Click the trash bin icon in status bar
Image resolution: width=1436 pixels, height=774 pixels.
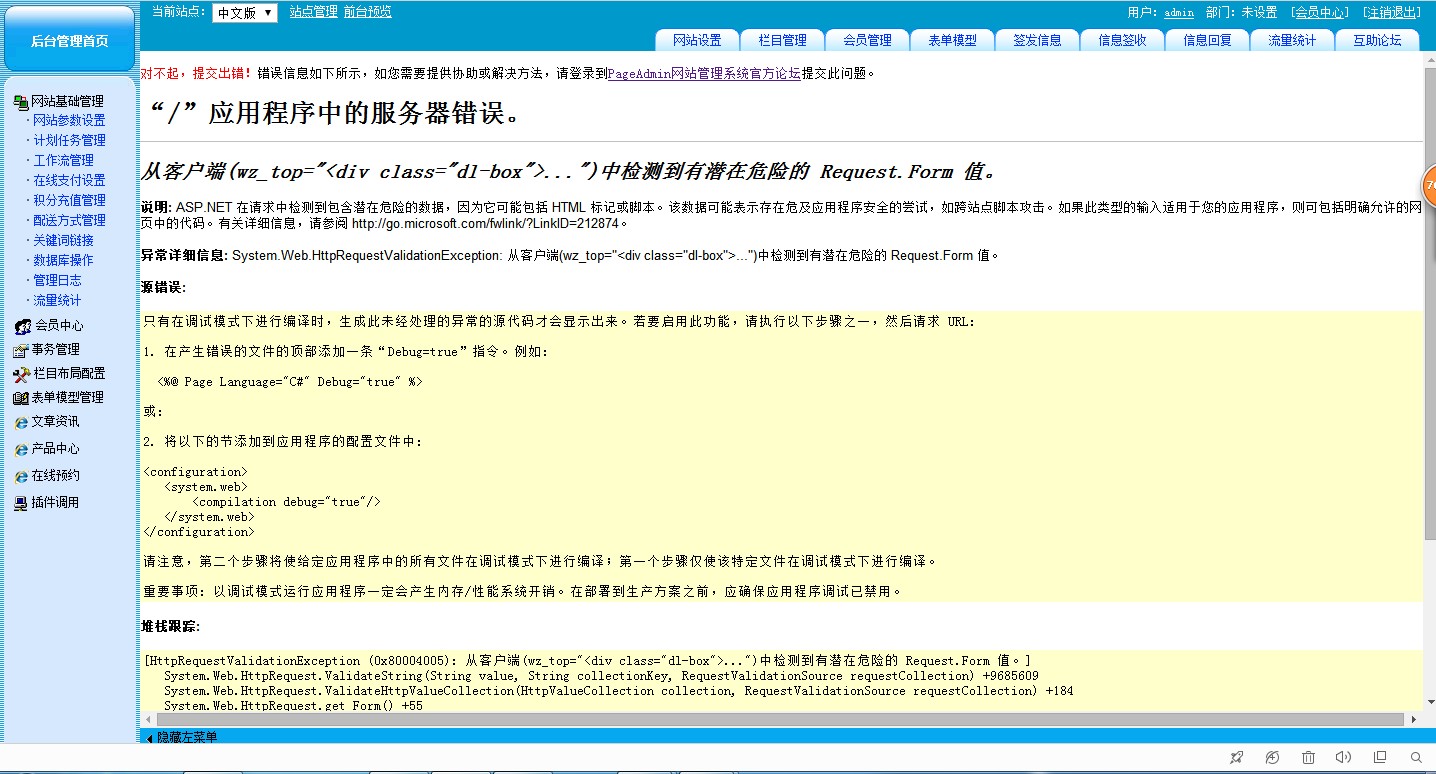1308,758
